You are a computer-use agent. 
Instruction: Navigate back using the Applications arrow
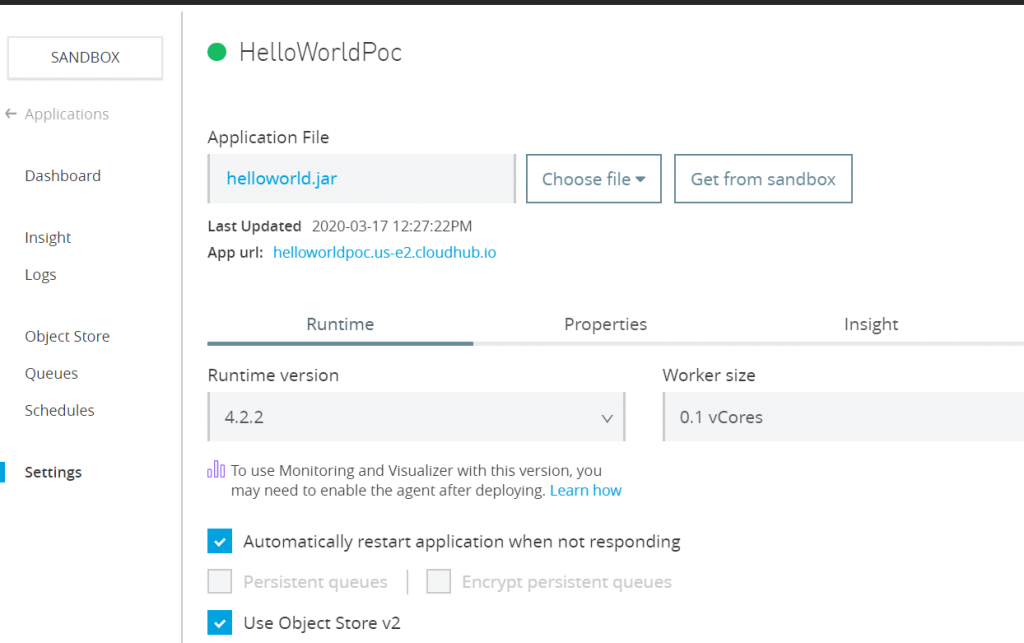coord(12,113)
